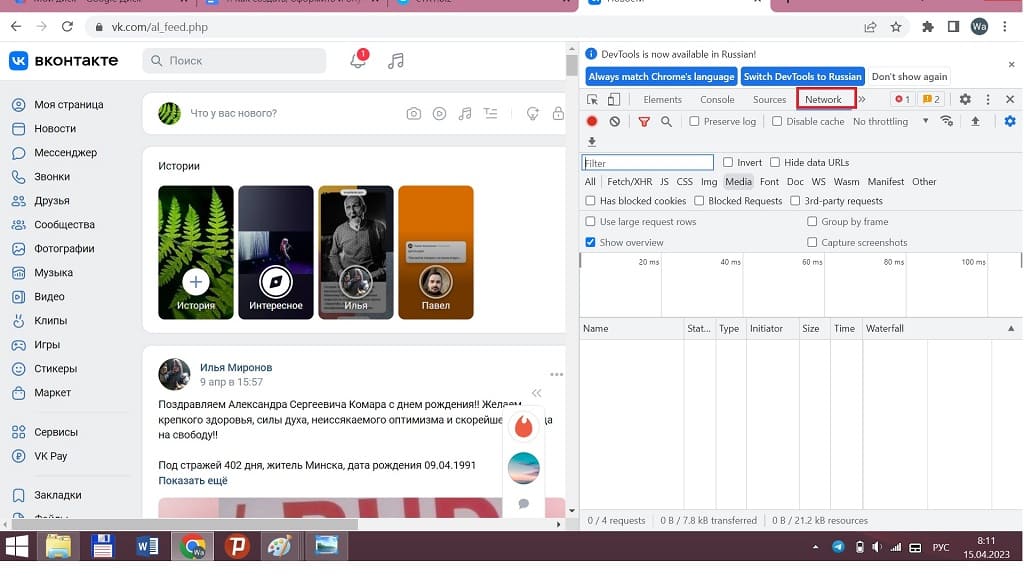Open Network settings blue gear
Viewport: 1024px width, 576px height.
(x=1010, y=121)
